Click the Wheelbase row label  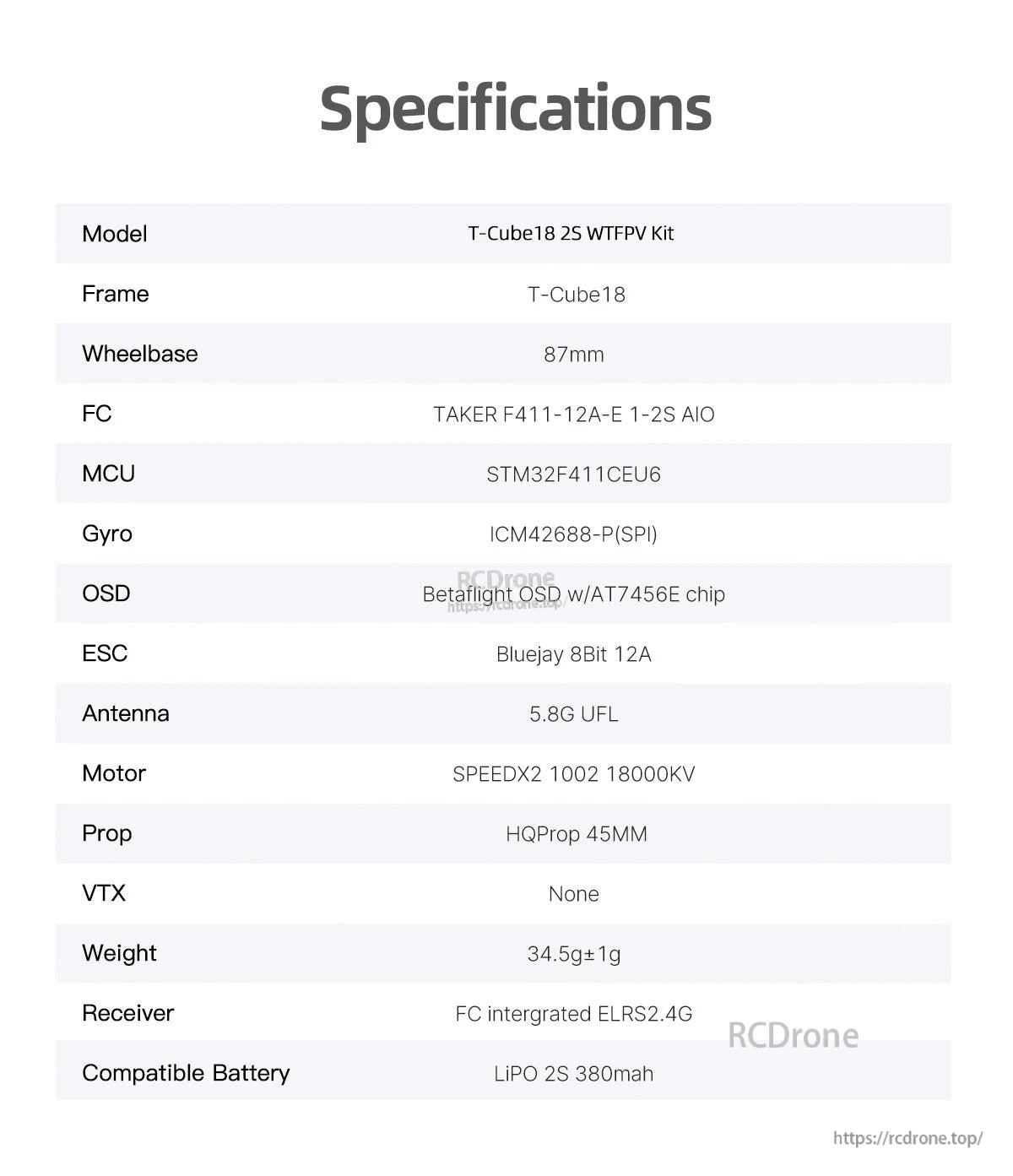[139, 354]
